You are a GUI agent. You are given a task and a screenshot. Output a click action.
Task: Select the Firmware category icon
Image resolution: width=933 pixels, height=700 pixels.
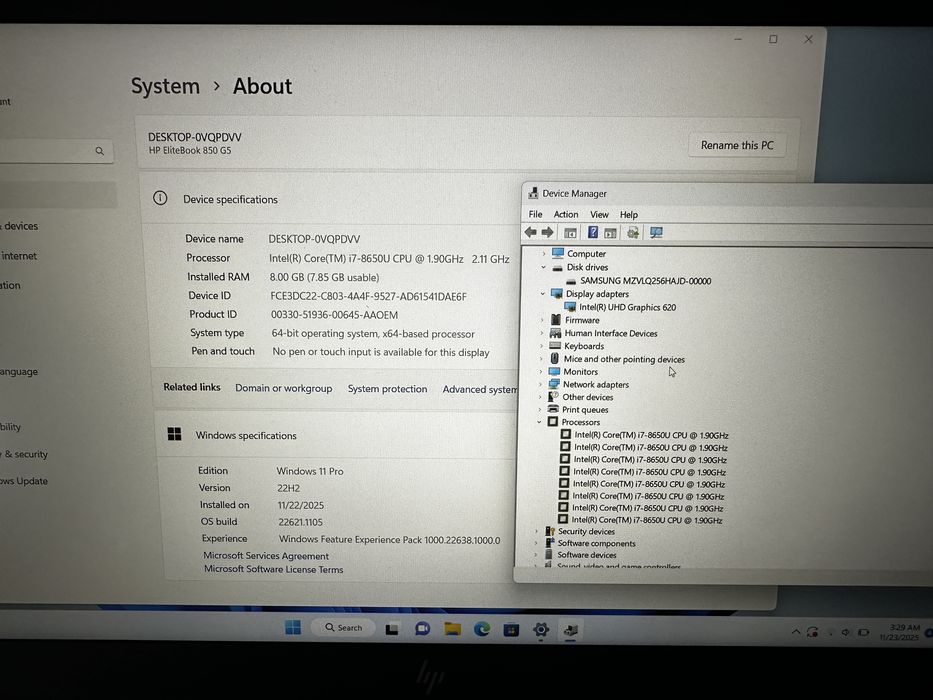click(556, 320)
